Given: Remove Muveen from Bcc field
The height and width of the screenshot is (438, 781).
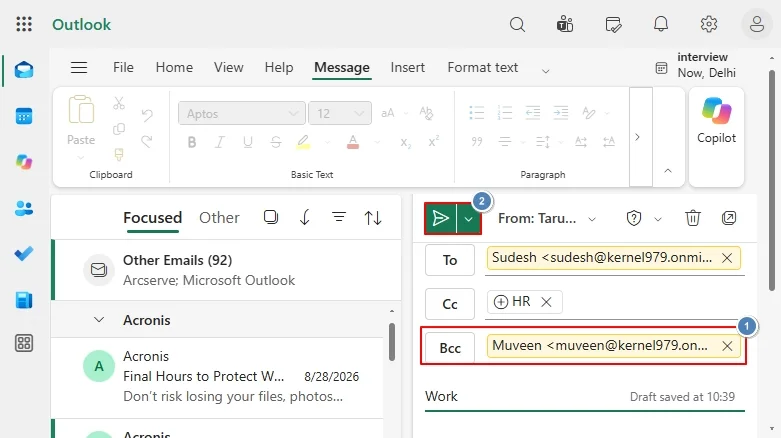Looking at the screenshot, I should pyautogui.click(x=727, y=346).
